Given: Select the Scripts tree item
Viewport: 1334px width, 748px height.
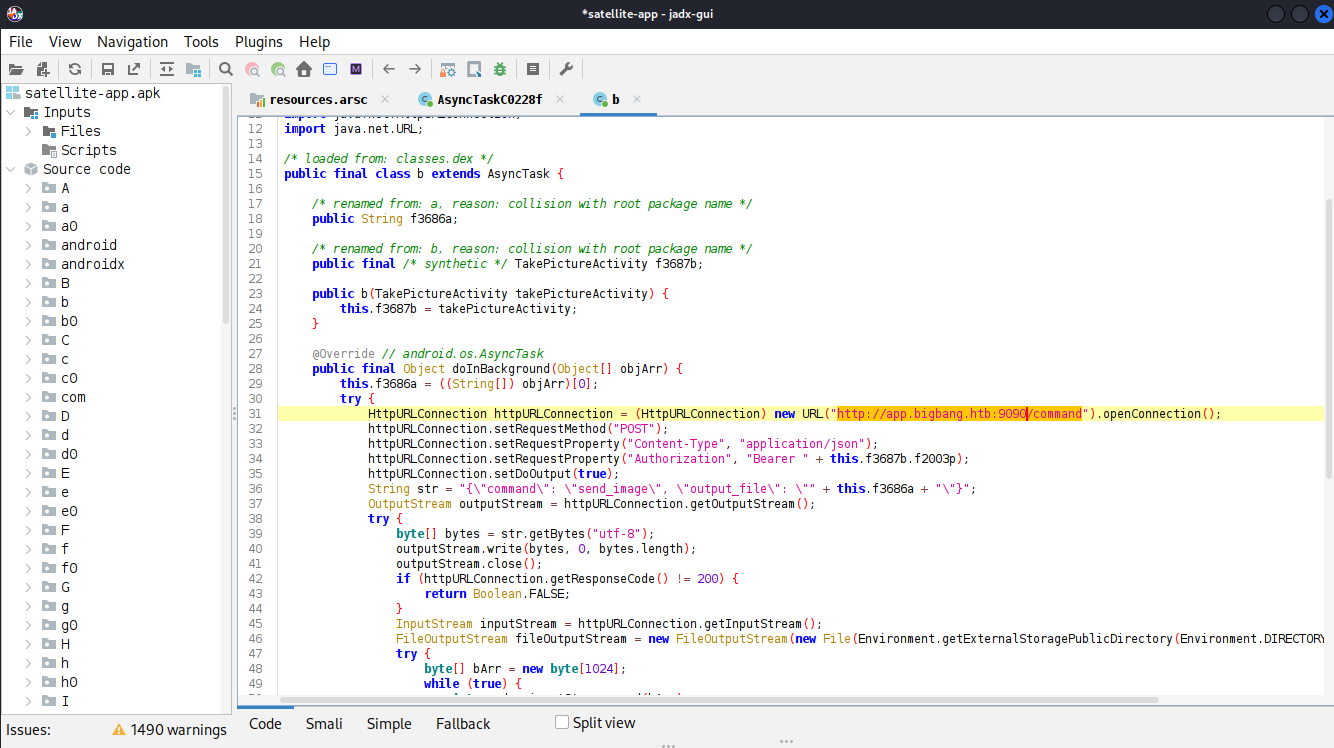Looking at the screenshot, I should (x=88, y=150).
